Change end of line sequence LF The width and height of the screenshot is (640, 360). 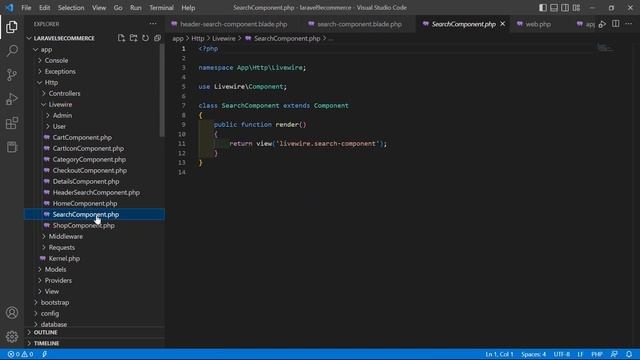(x=580, y=354)
